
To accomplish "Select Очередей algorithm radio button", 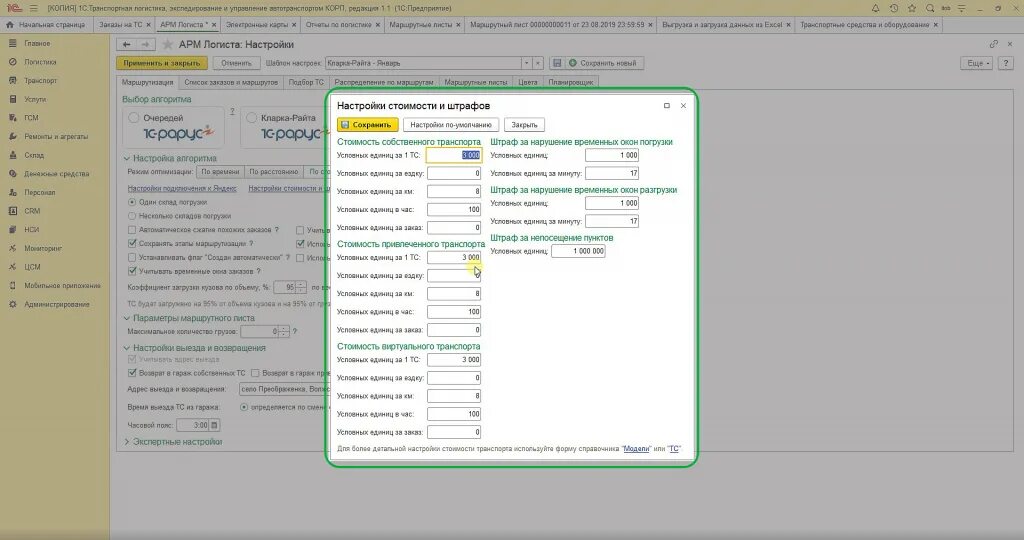I will pos(134,118).
